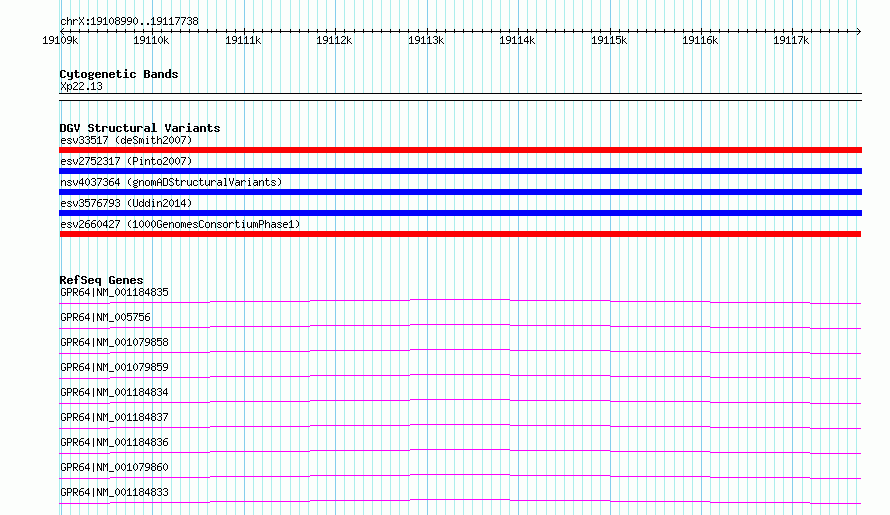The image size is (890, 515).
Task: Select transcript GPR64|NM_001184835 label
Action: coord(114,292)
